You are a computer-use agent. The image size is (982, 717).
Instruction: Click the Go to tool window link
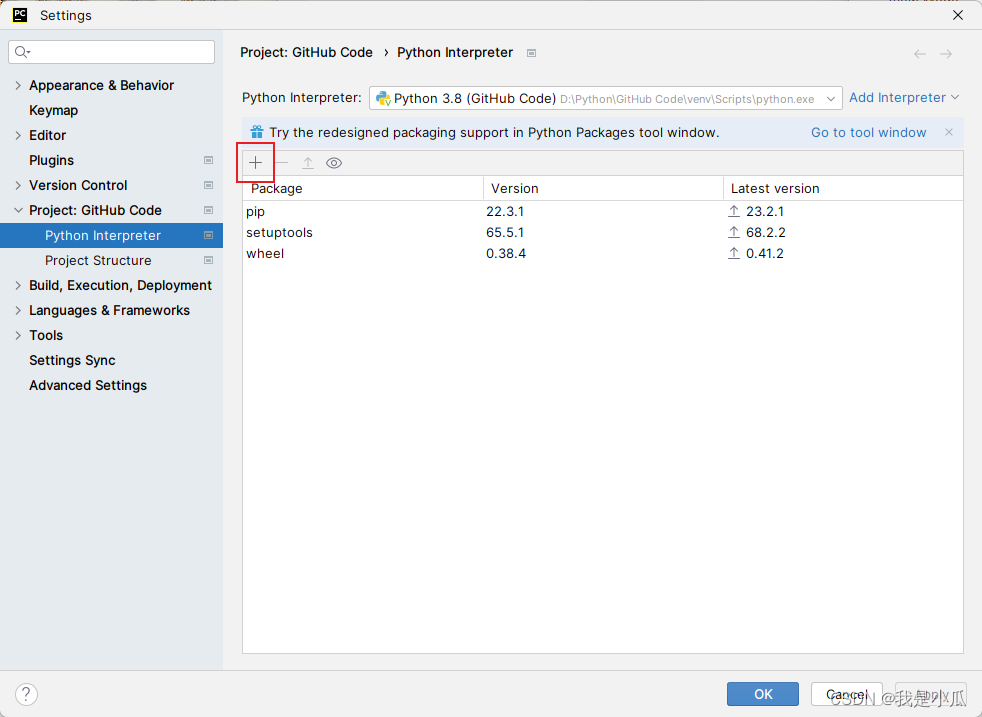click(x=868, y=132)
